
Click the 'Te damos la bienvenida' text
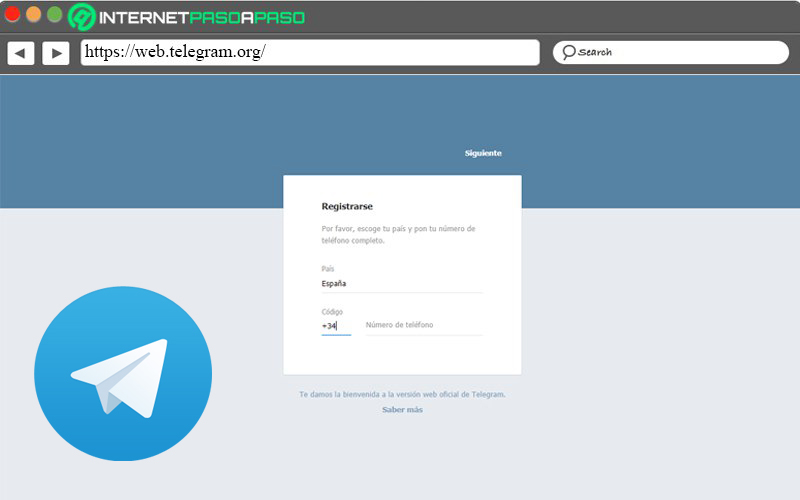point(402,394)
